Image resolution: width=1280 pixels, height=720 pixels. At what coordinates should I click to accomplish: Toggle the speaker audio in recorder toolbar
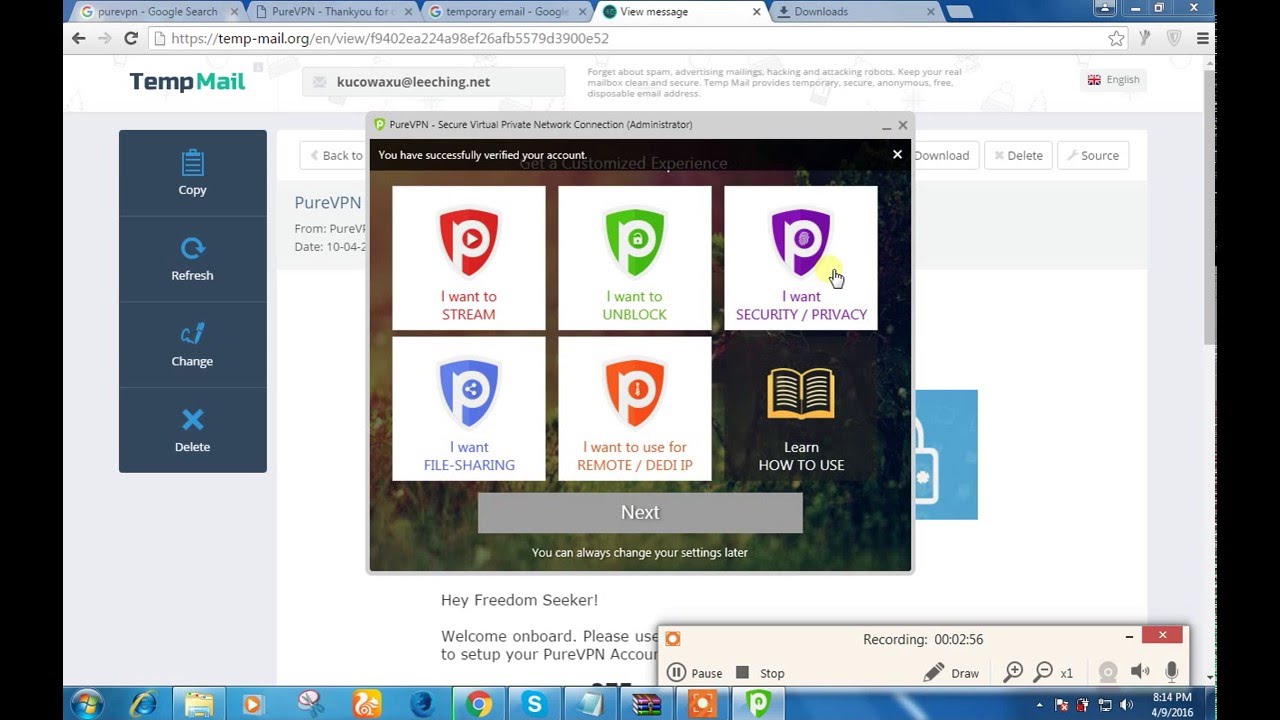pyautogui.click(x=1139, y=672)
